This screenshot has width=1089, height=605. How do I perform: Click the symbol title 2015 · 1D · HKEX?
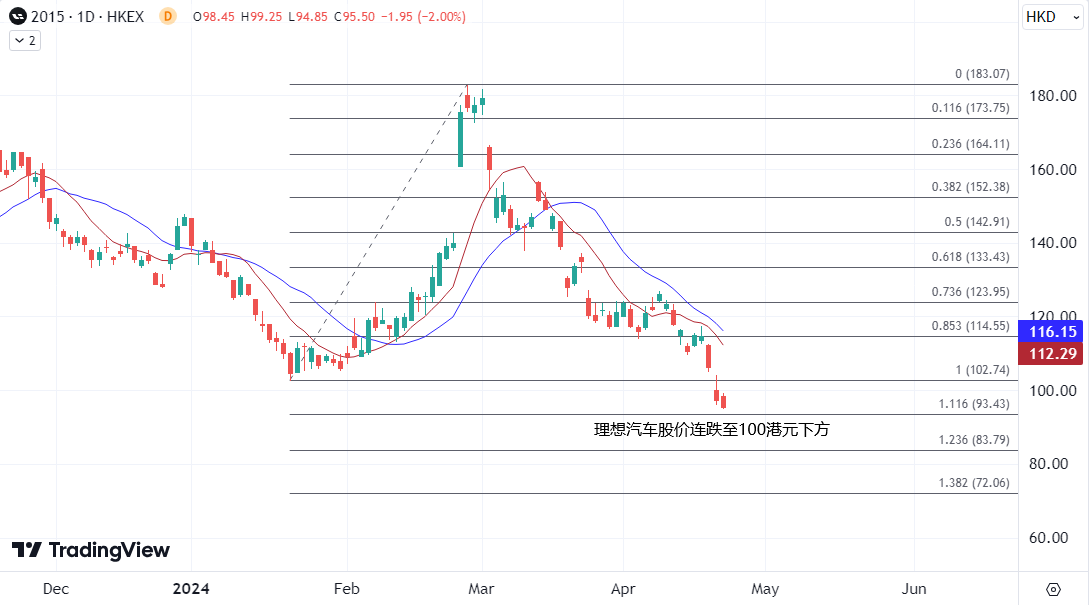(x=88, y=17)
